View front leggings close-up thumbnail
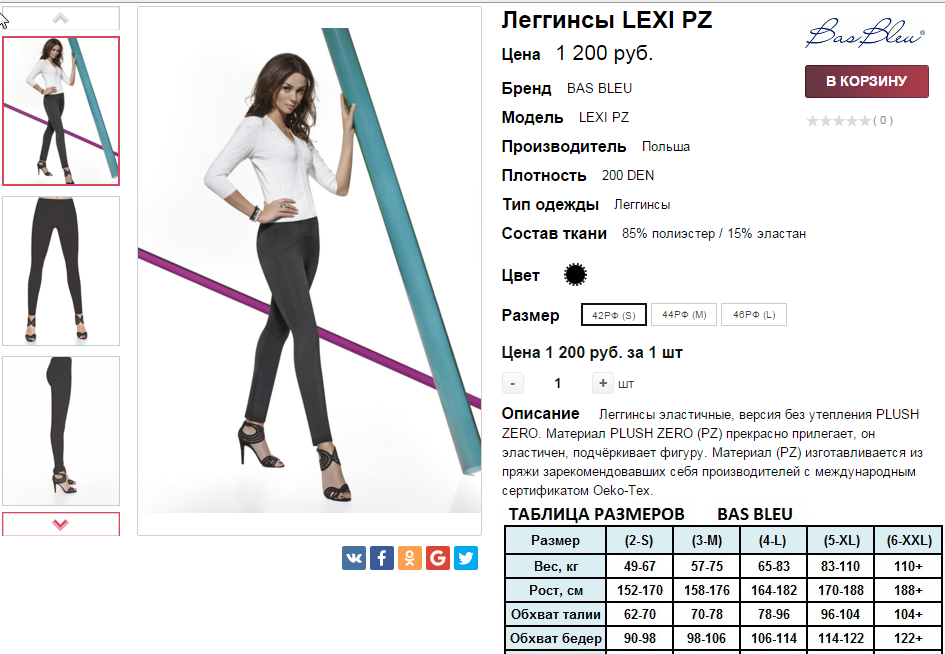 click(61, 271)
